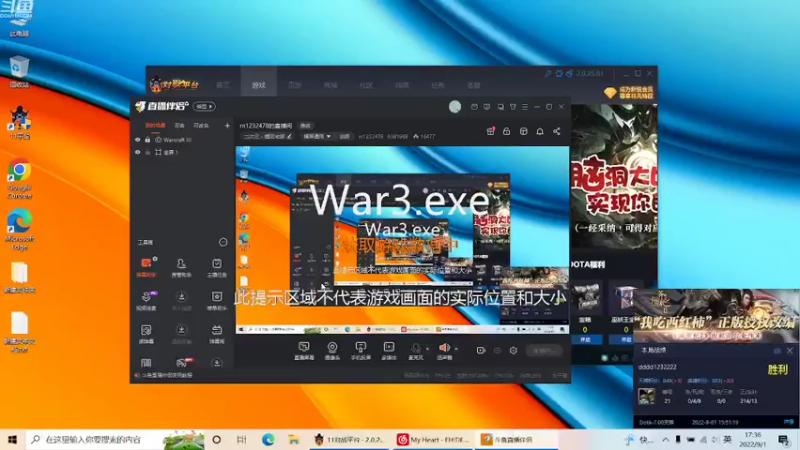Viewport: 800px width, 450px height.
Task: Switch to the first scene tab in red
Action: [x=155, y=126]
